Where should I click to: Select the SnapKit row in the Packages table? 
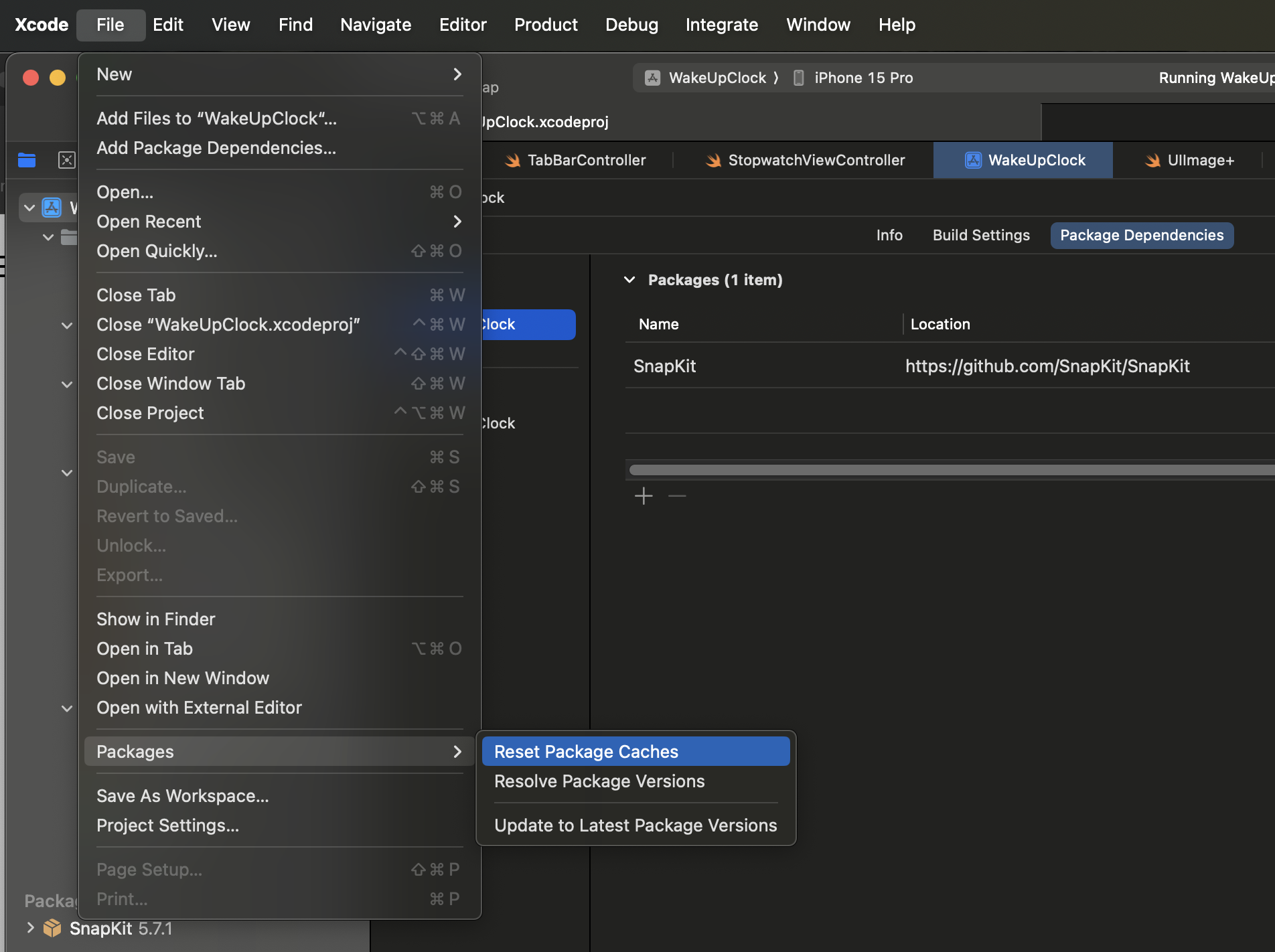[950, 366]
